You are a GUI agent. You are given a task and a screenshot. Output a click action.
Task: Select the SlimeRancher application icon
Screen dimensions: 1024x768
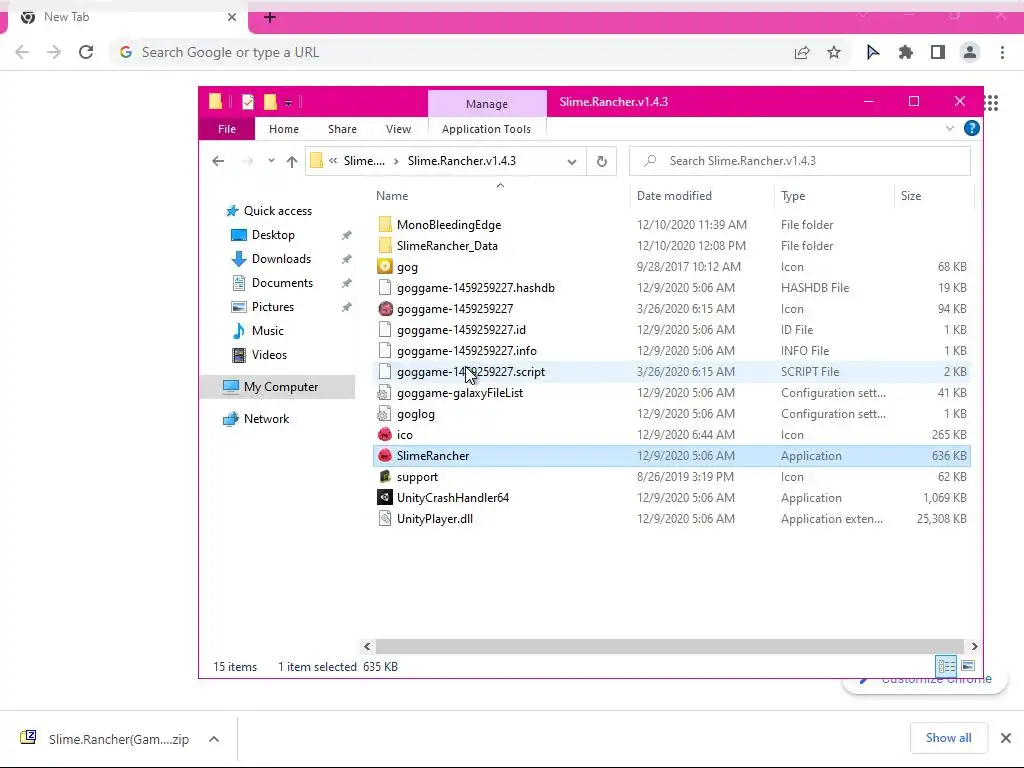click(x=385, y=455)
